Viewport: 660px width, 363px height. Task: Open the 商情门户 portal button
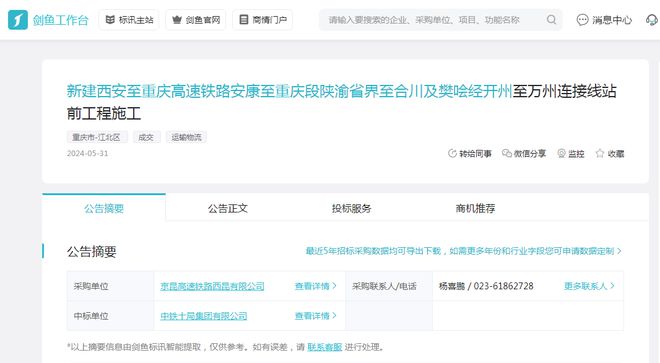(262, 20)
